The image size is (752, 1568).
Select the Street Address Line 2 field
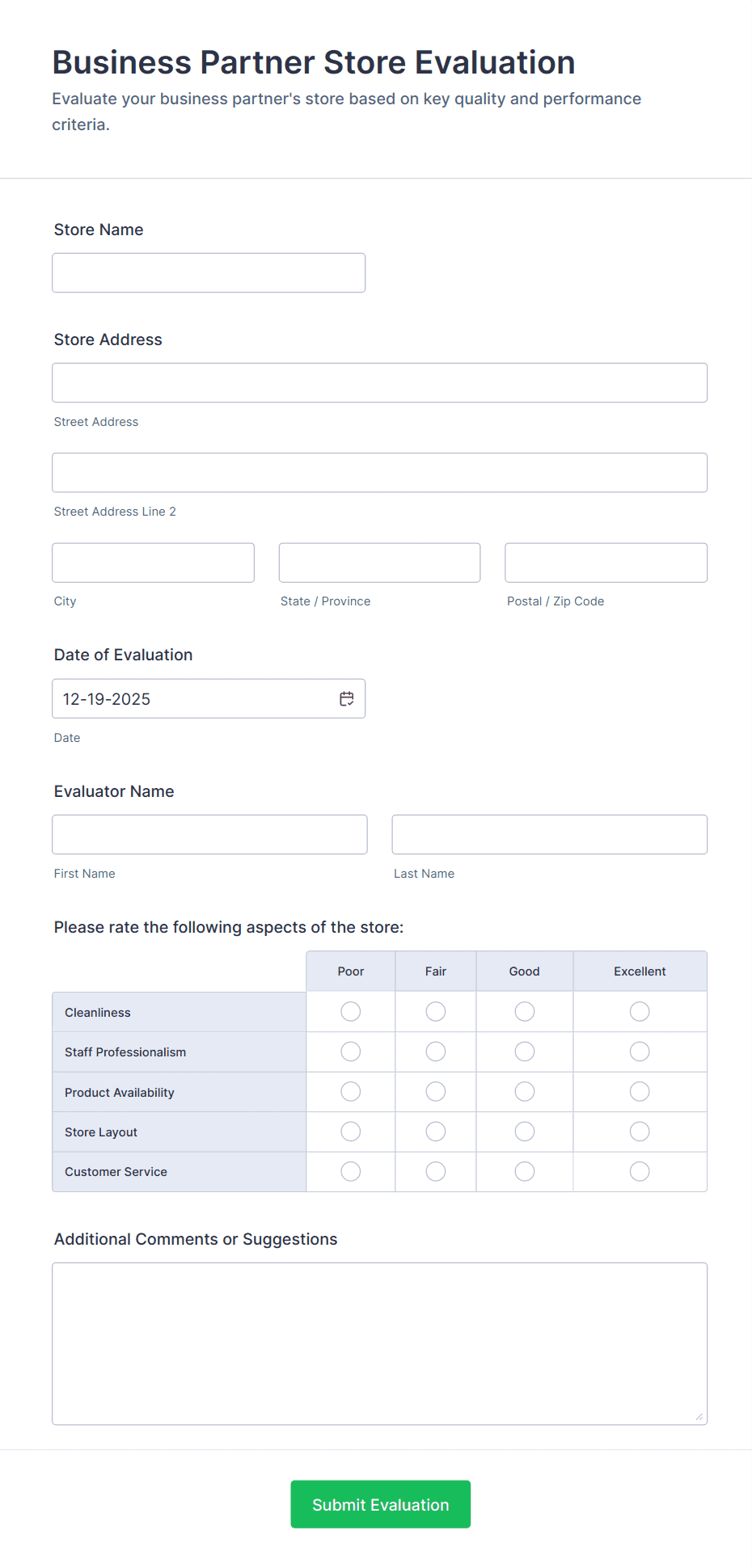click(x=378, y=472)
